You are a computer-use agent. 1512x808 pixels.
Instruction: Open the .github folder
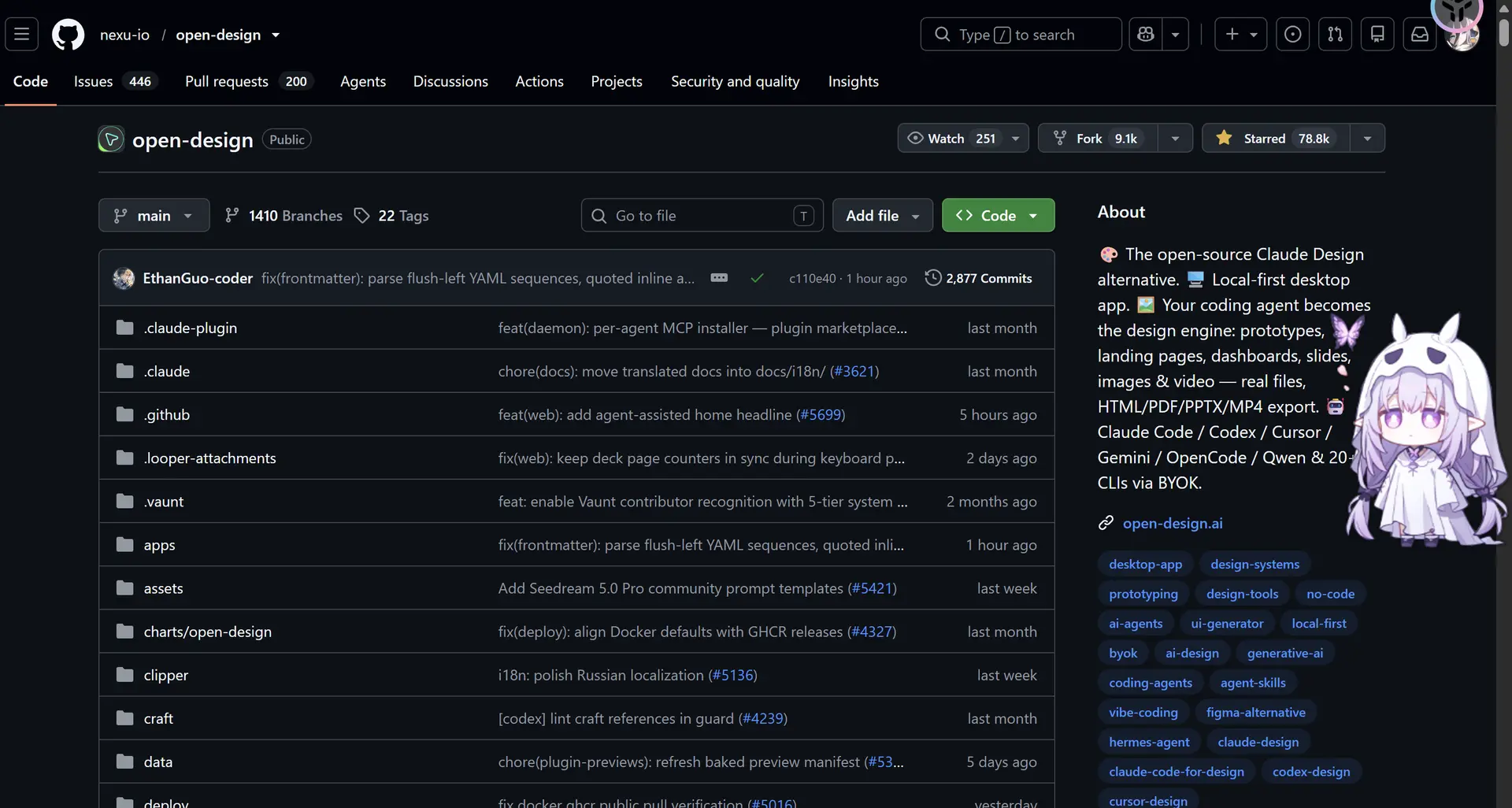[166, 414]
